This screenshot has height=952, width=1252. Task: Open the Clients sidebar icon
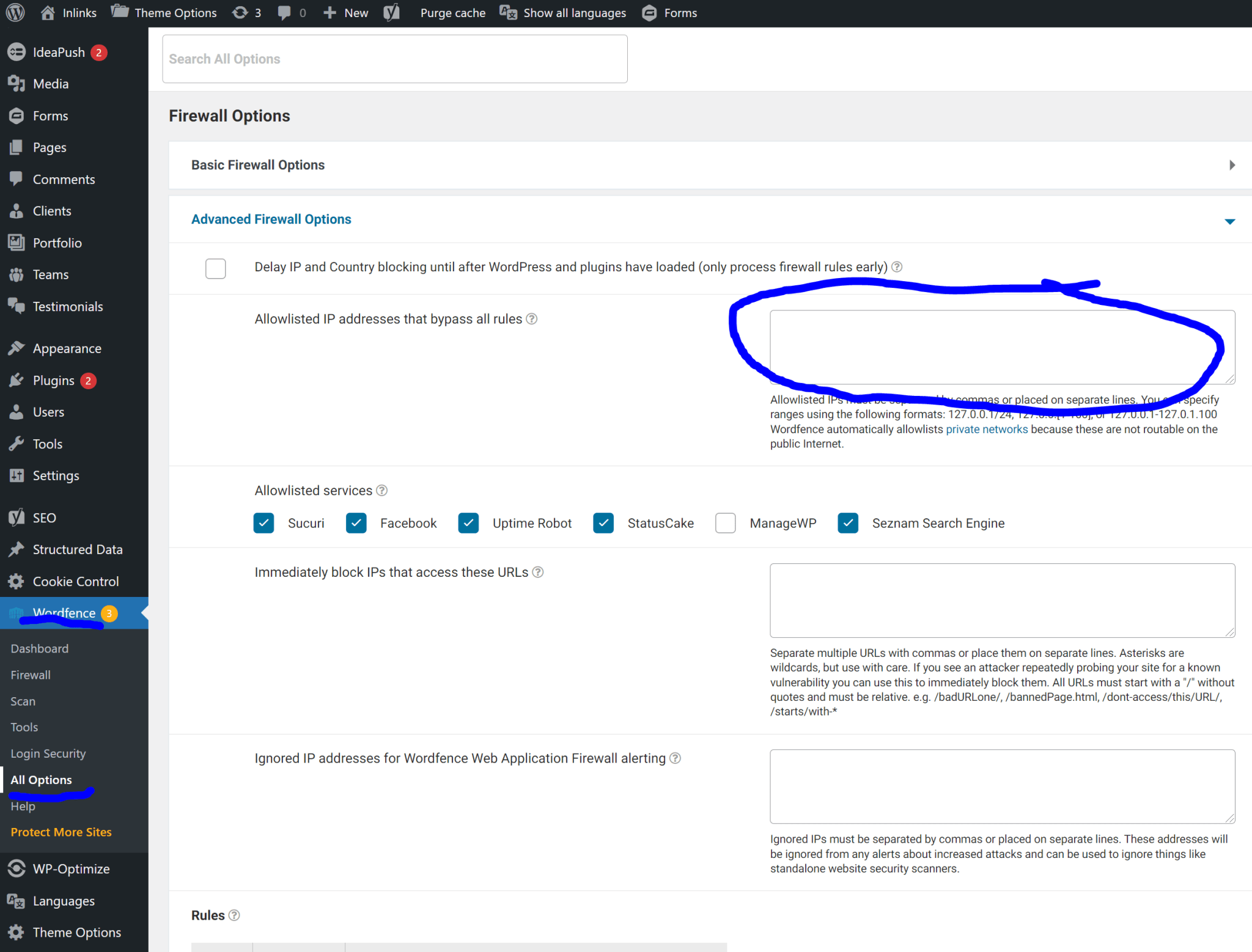point(17,211)
